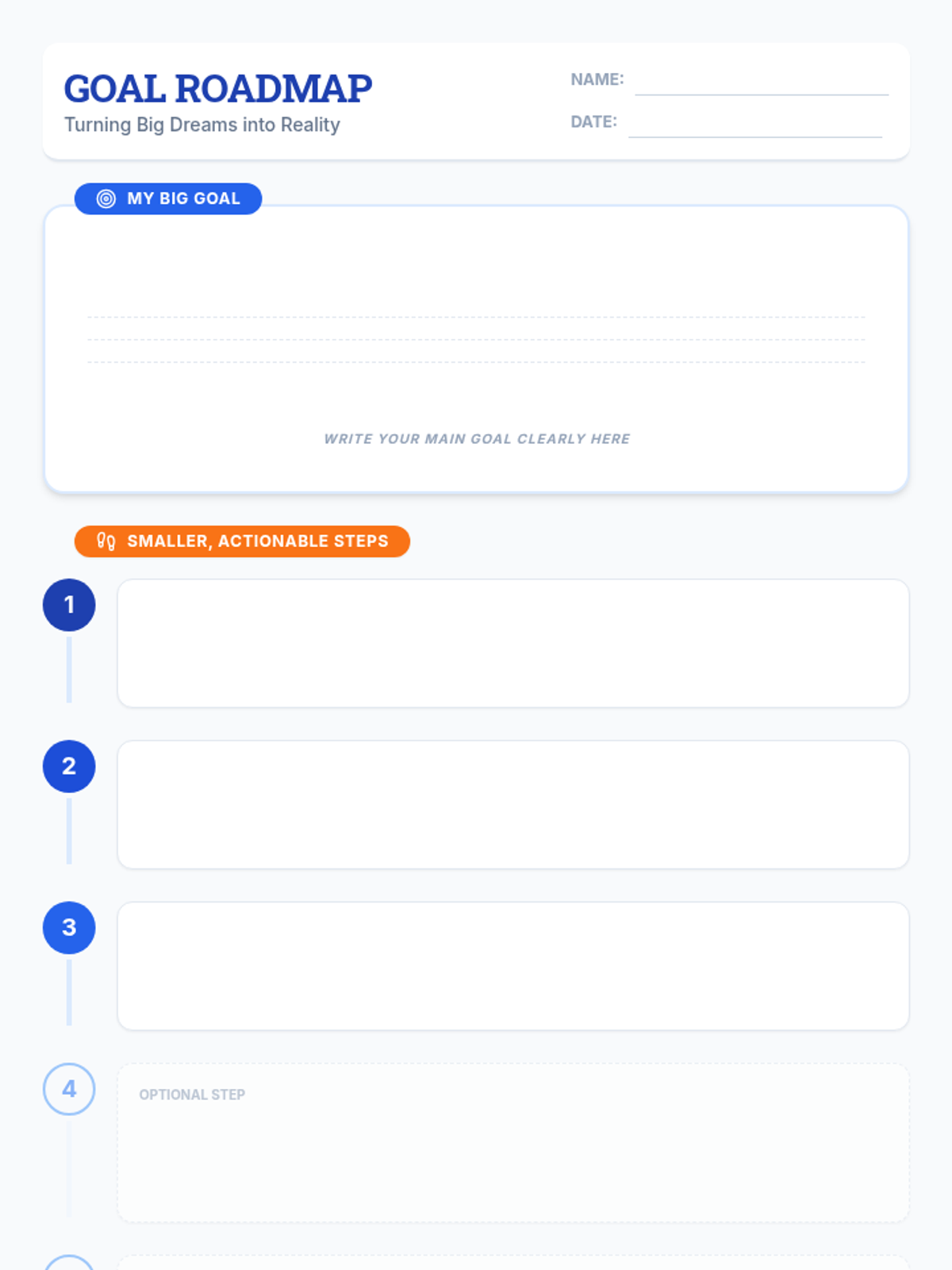Select the step 2 number circle
952x1270 pixels.
pos(69,766)
